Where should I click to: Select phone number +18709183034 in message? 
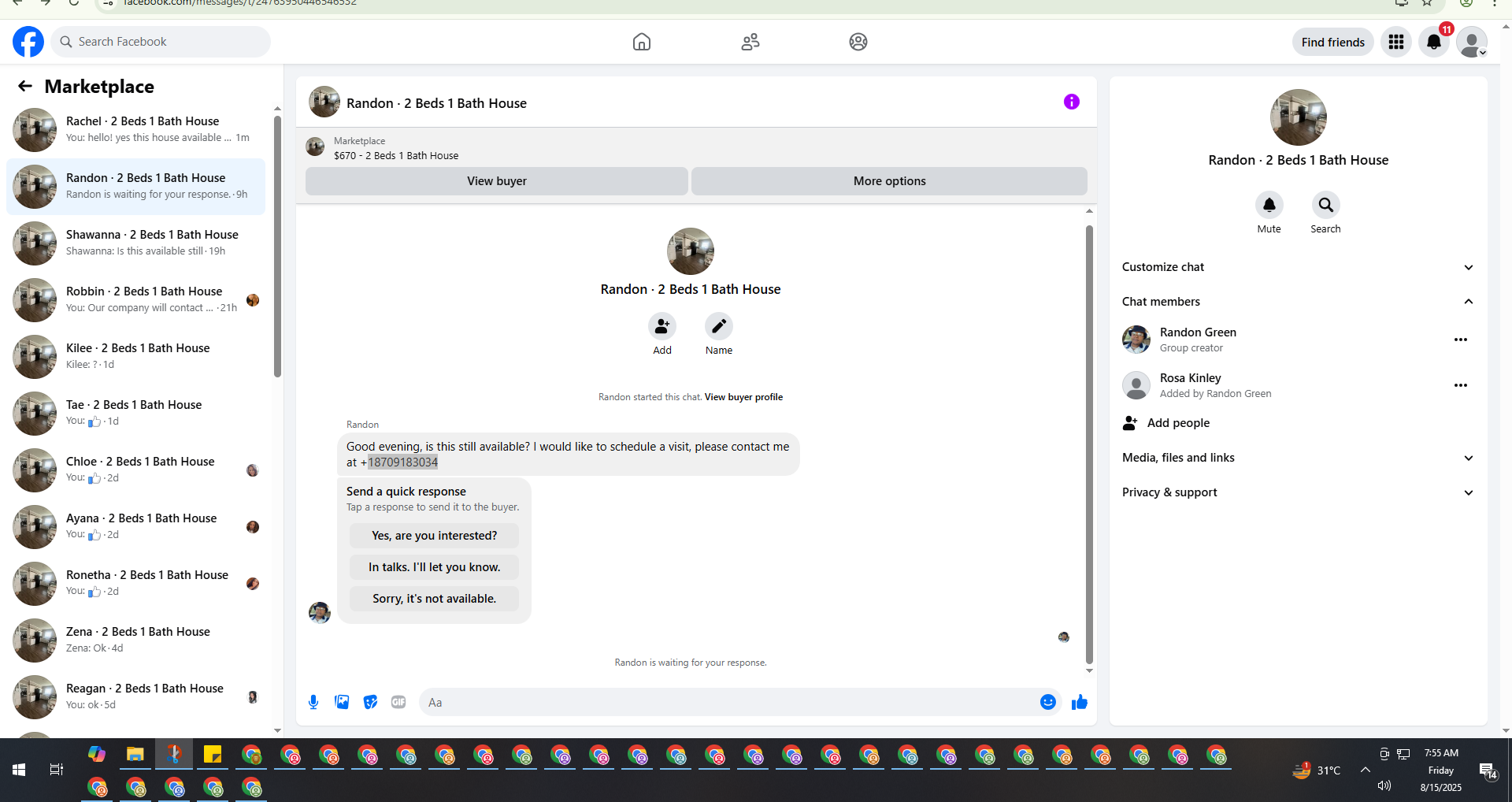[399, 462]
